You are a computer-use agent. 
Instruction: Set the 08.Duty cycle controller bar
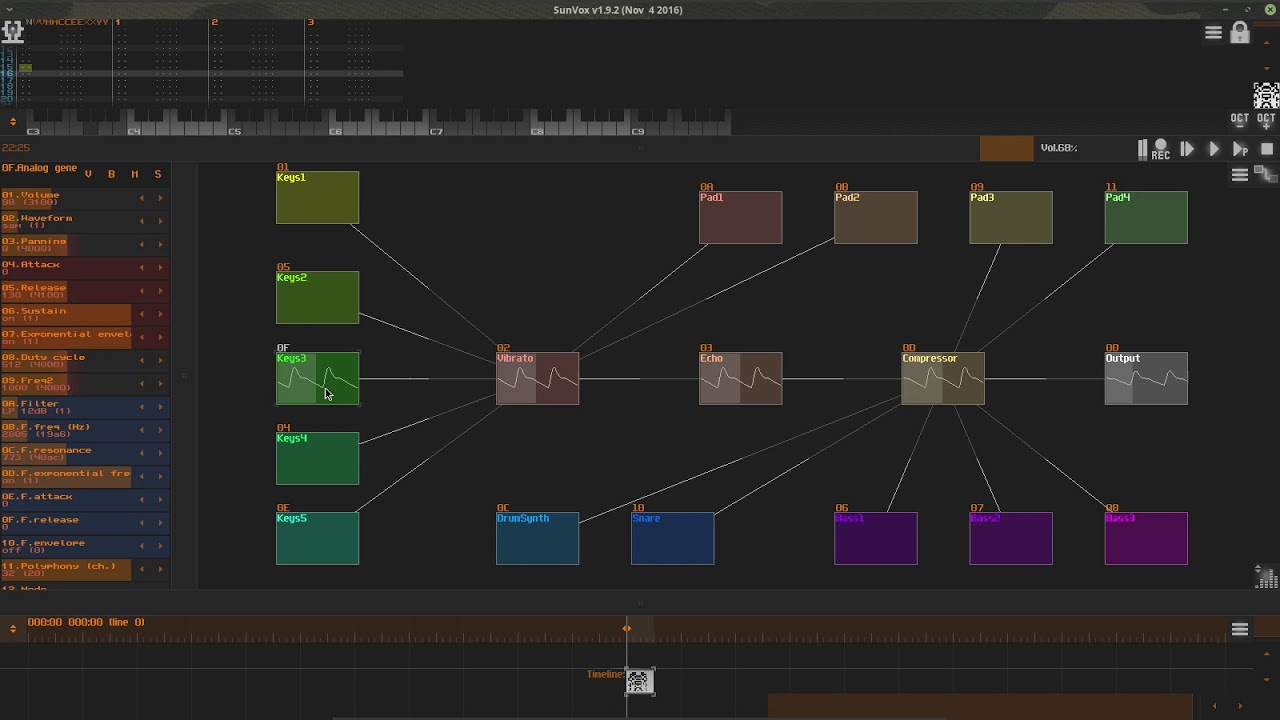click(66, 360)
